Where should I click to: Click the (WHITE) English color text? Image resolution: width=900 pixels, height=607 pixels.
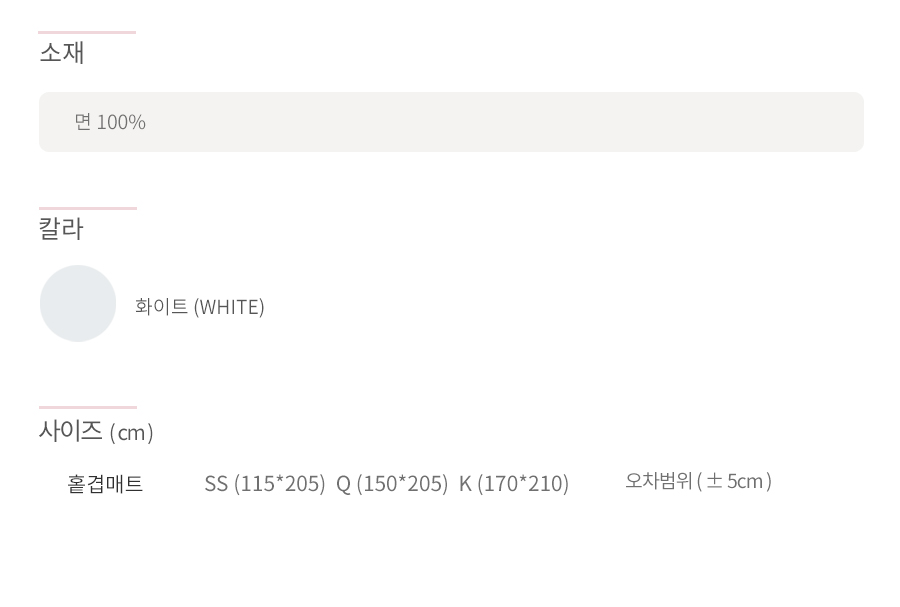pos(229,307)
